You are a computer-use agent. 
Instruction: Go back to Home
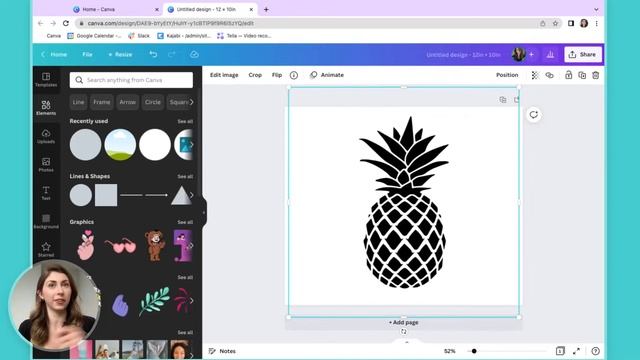(54, 54)
